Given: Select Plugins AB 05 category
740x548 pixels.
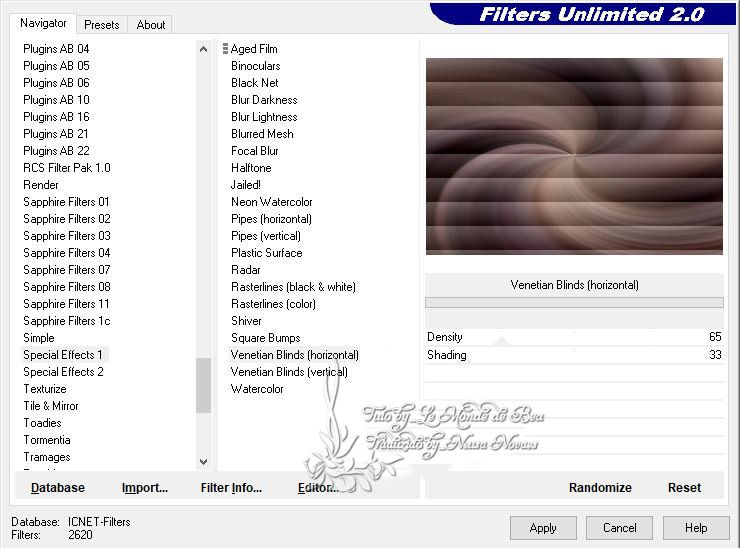Looking at the screenshot, I should (x=56, y=66).
